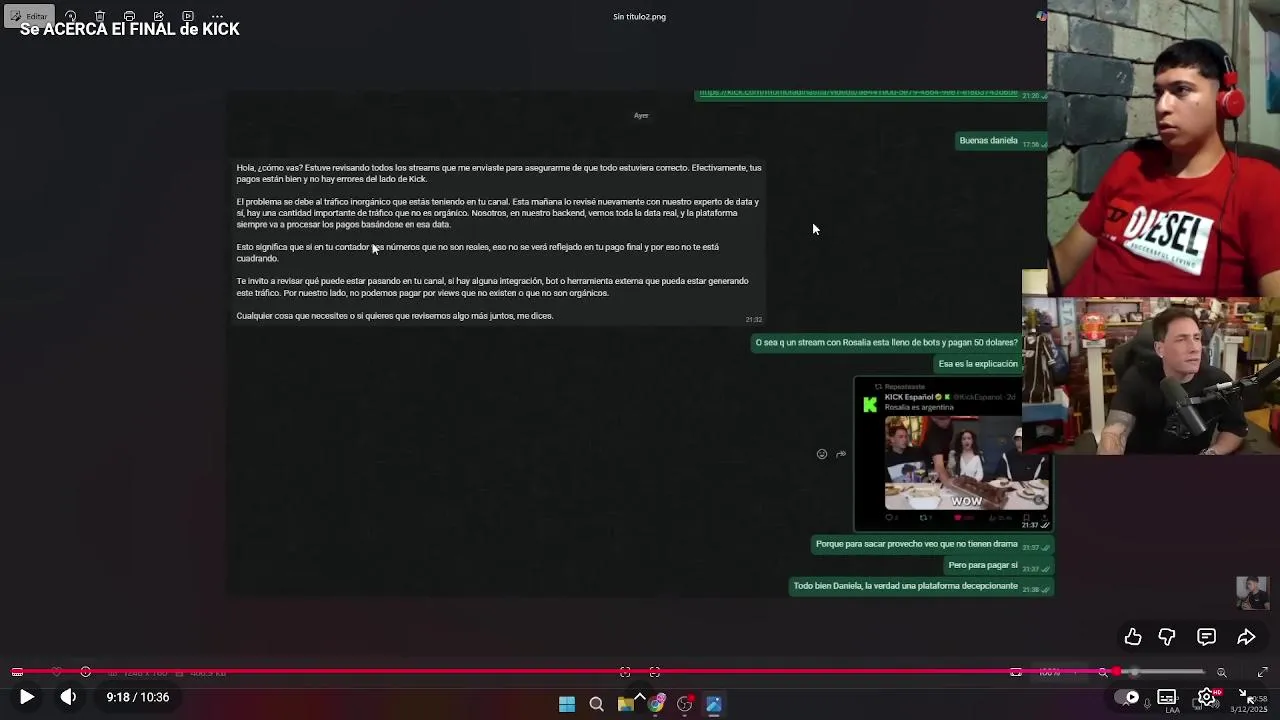Click the long 'Hola, ¿cómo vas?' message

coord(499,241)
